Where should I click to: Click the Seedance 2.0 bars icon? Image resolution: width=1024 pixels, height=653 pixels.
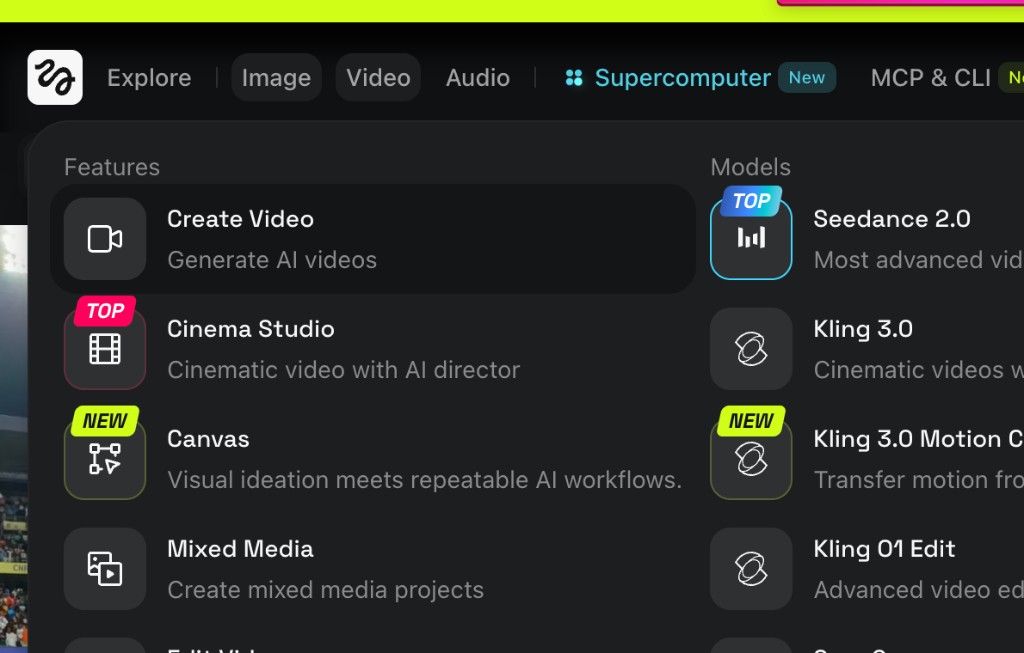tap(751, 239)
